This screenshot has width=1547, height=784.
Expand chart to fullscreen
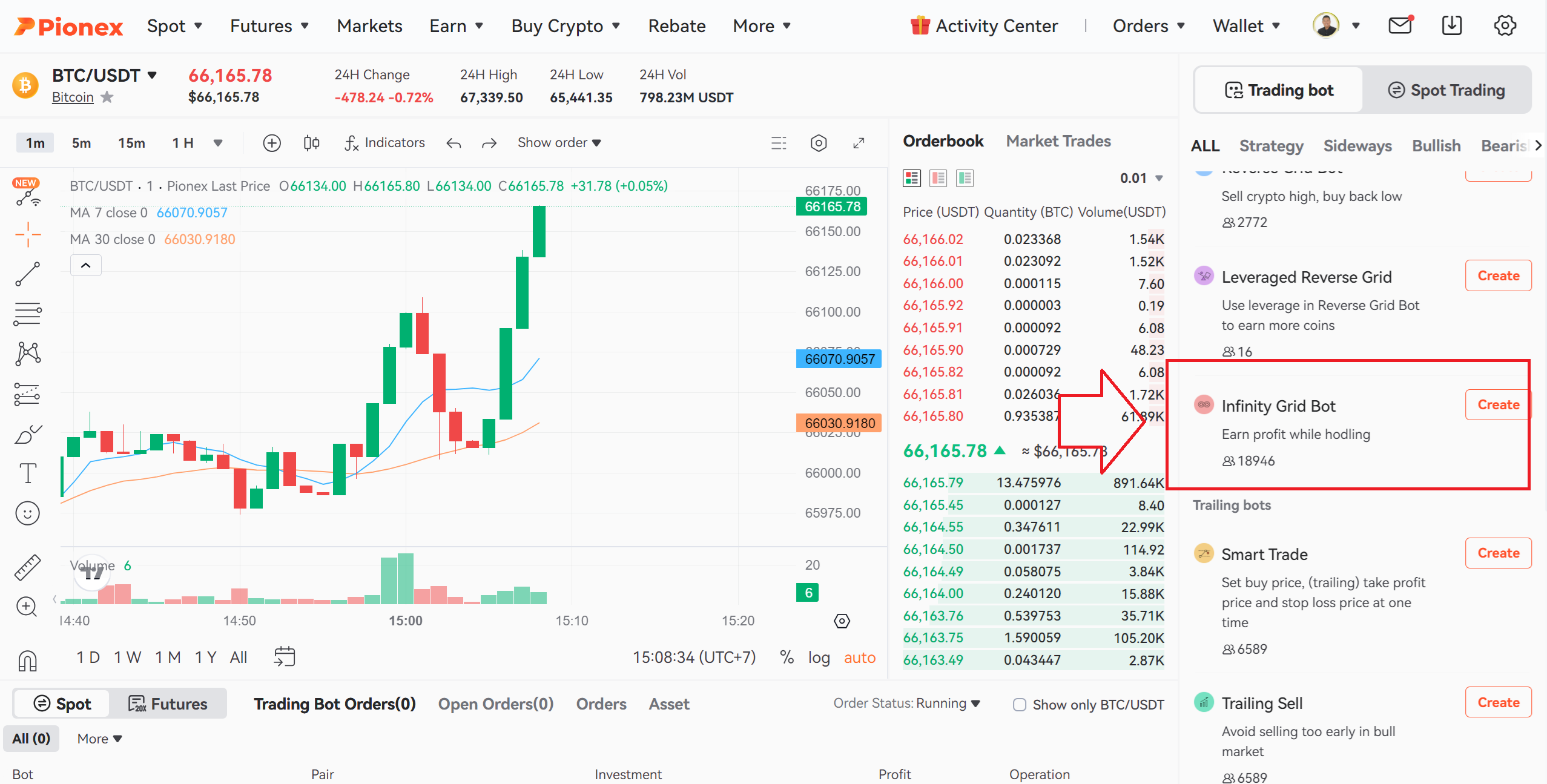coord(859,143)
